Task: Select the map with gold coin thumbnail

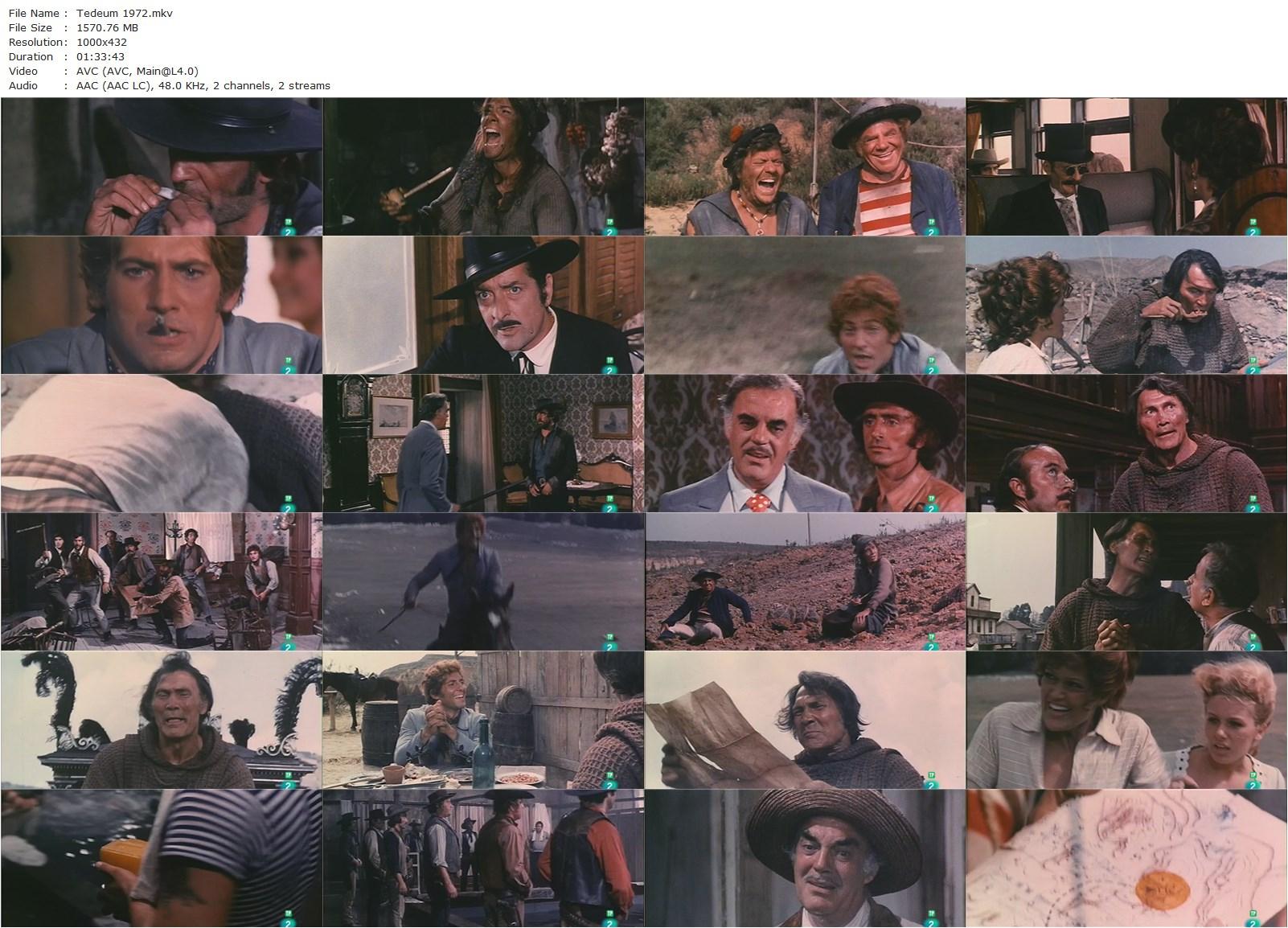Action: (1126, 858)
